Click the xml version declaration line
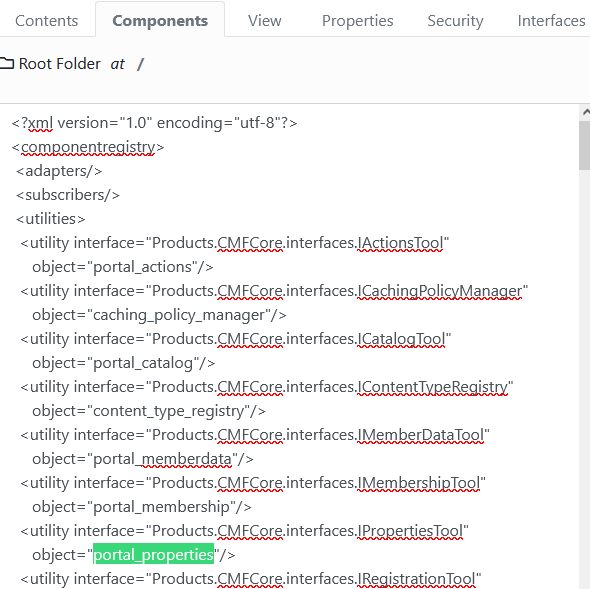Image resolution: width=590 pixels, height=589 pixels. pyautogui.click(x=154, y=123)
